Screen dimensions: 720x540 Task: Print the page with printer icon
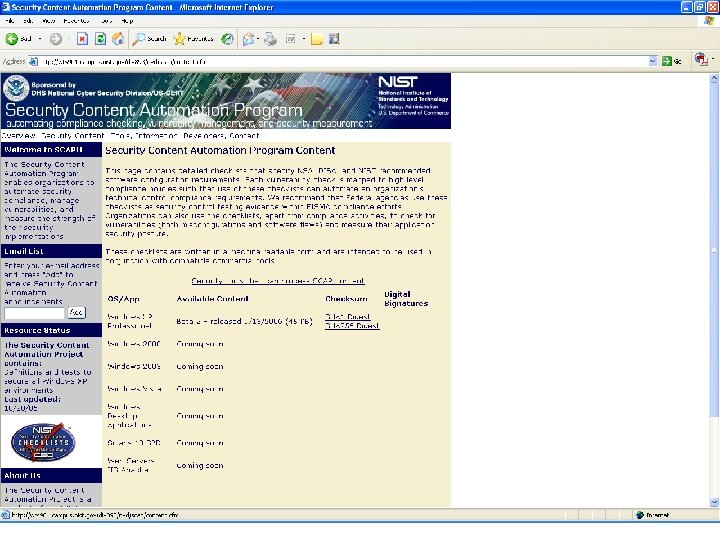pos(270,39)
